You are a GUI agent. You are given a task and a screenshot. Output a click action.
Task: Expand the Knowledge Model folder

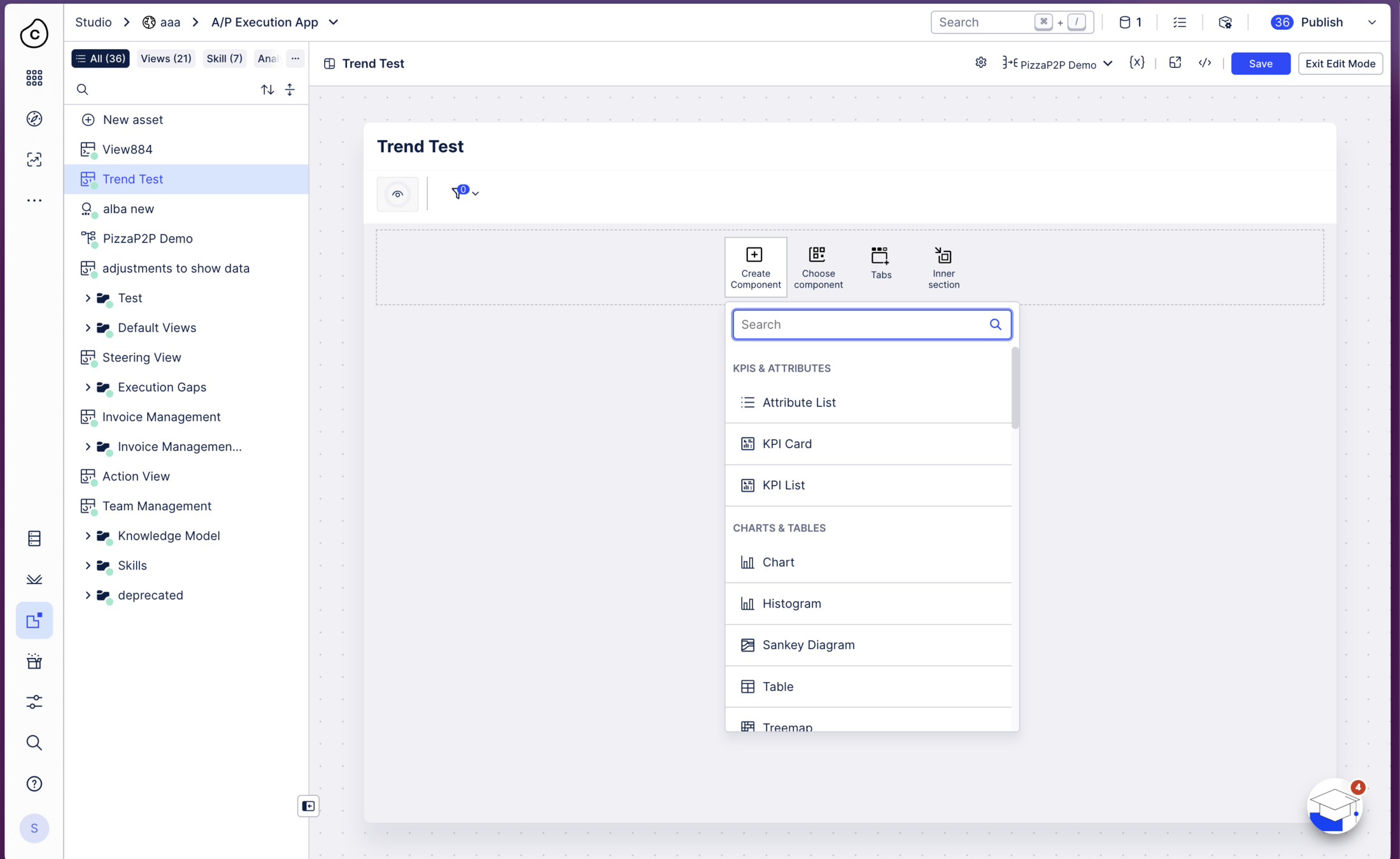tap(88, 536)
